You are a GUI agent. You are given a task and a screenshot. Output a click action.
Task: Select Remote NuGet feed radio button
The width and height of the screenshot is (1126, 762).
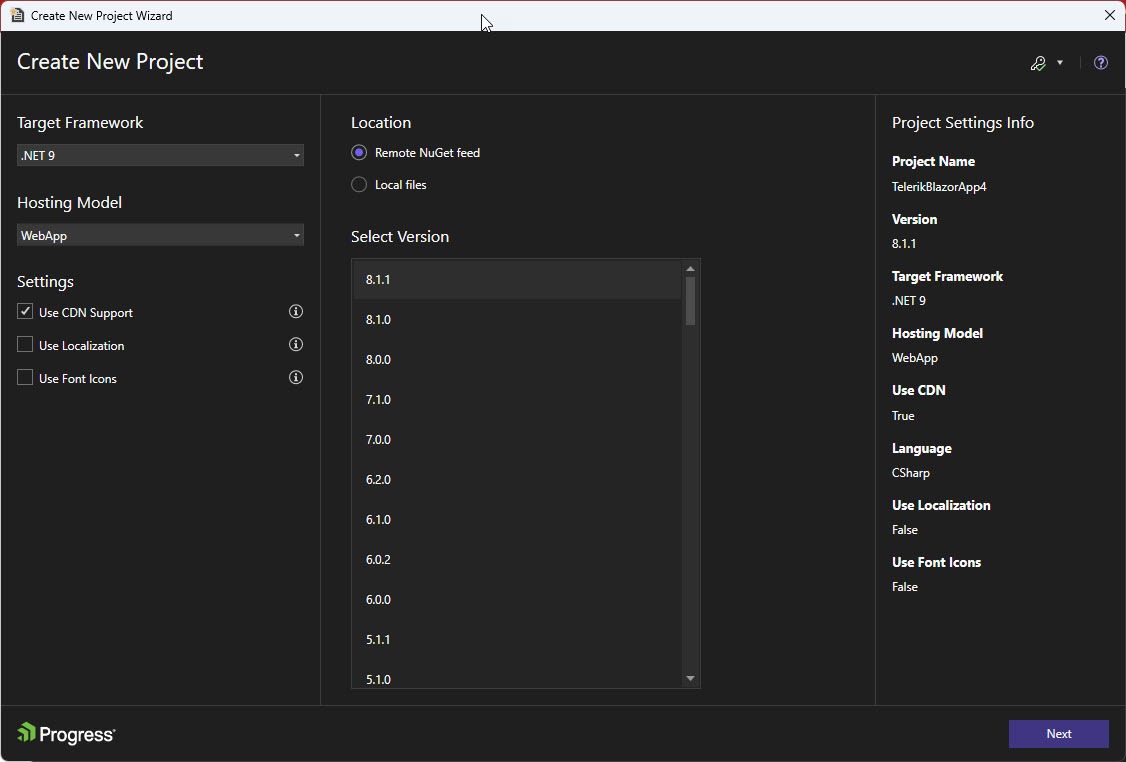[x=359, y=152]
